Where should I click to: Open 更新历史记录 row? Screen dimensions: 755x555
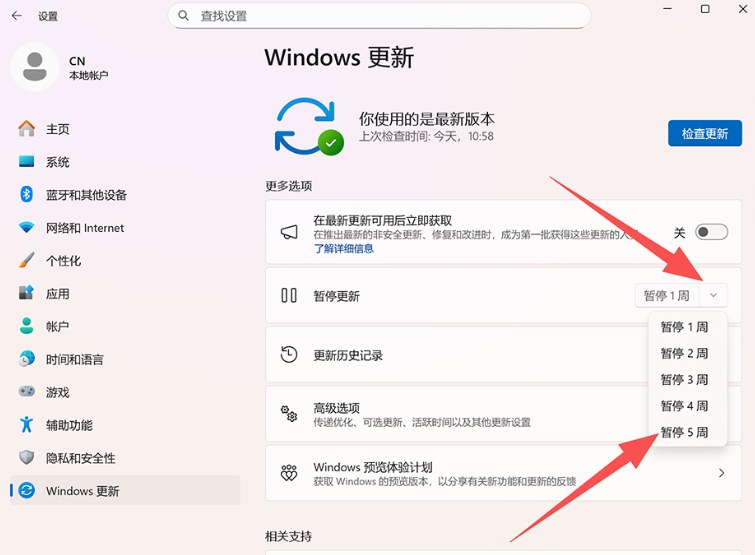click(x=450, y=355)
